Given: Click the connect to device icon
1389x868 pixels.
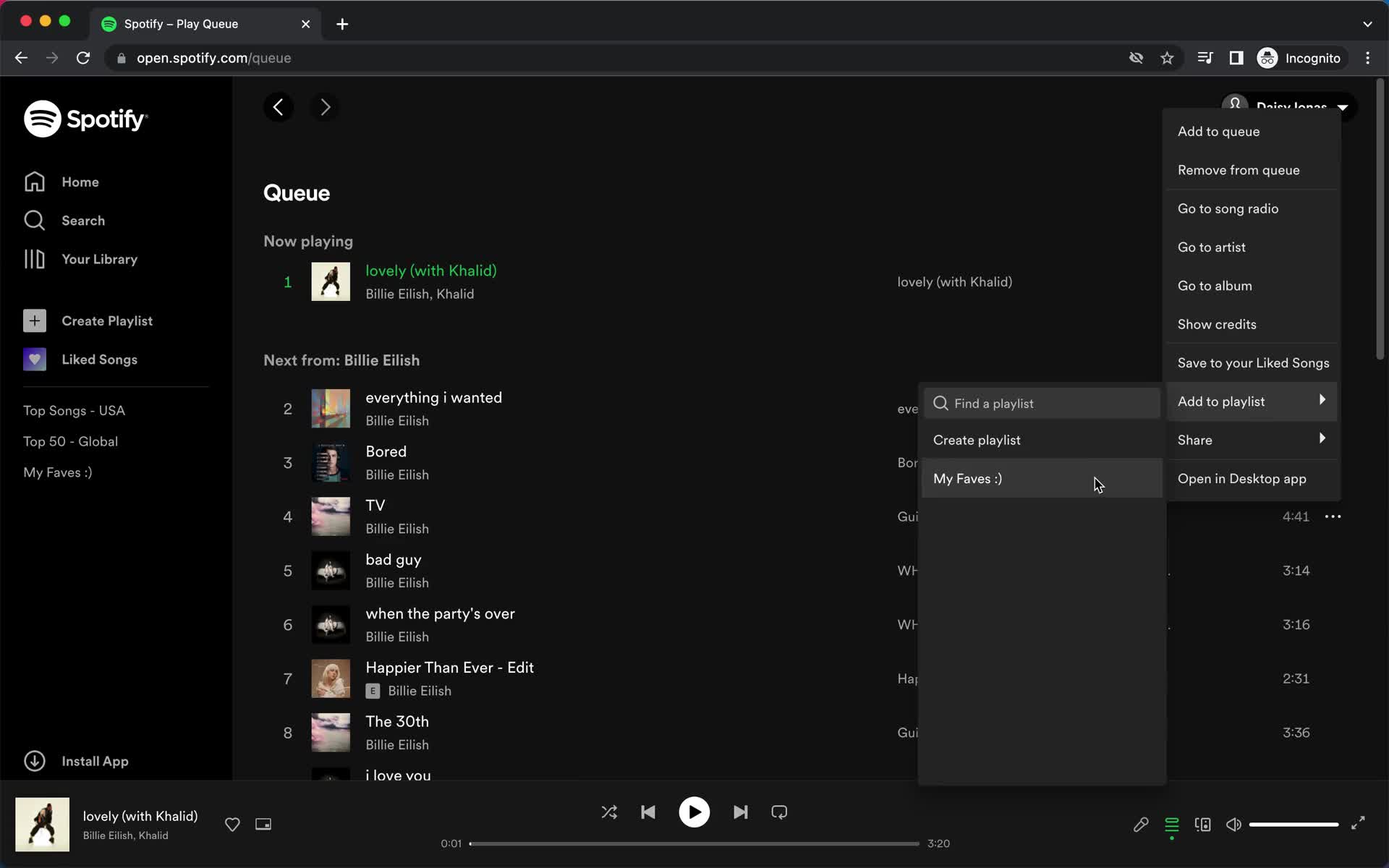Looking at the screenshot, I should [1204, 824].
